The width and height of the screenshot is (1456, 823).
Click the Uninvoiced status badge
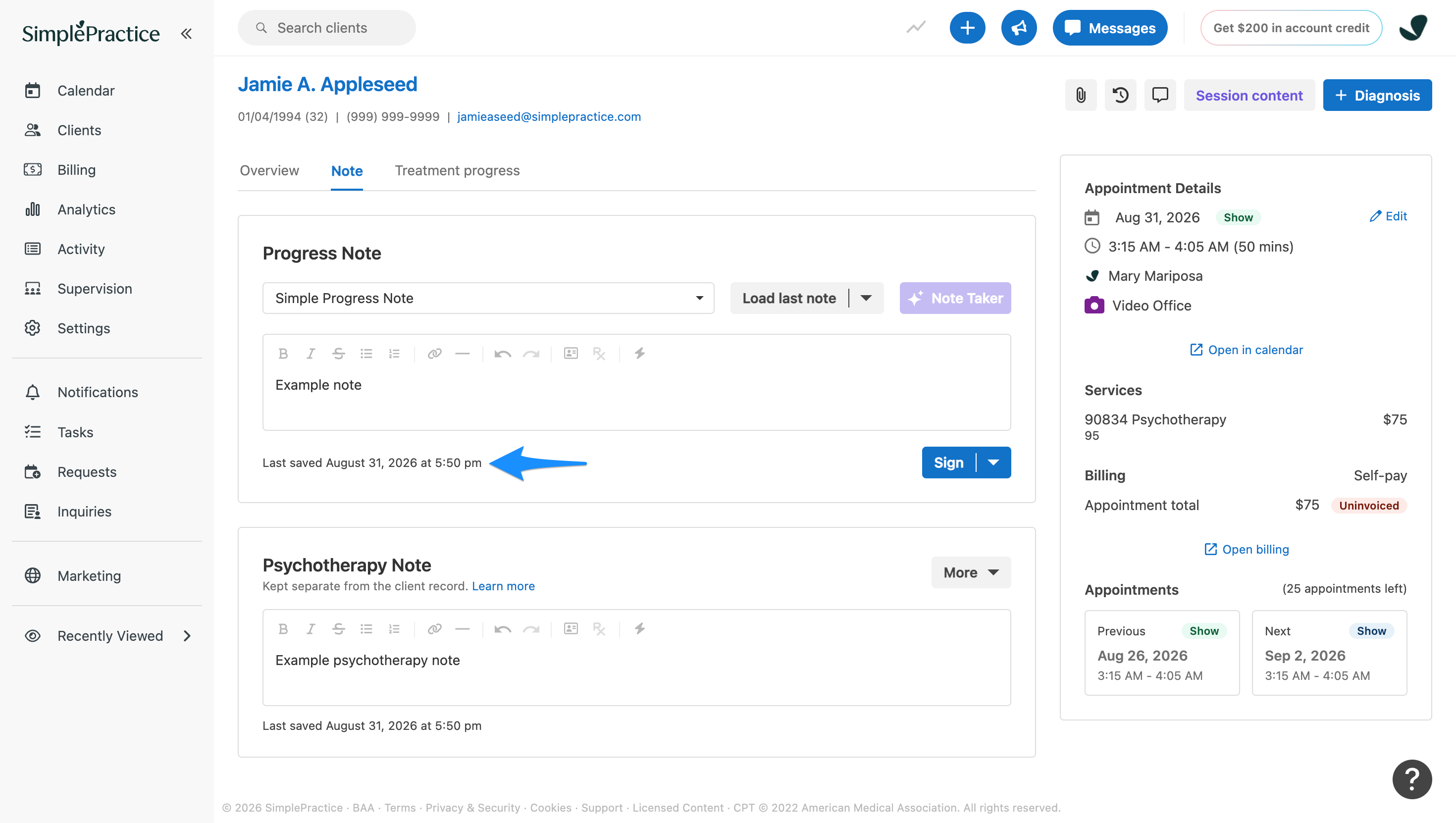coord(1369,505)
